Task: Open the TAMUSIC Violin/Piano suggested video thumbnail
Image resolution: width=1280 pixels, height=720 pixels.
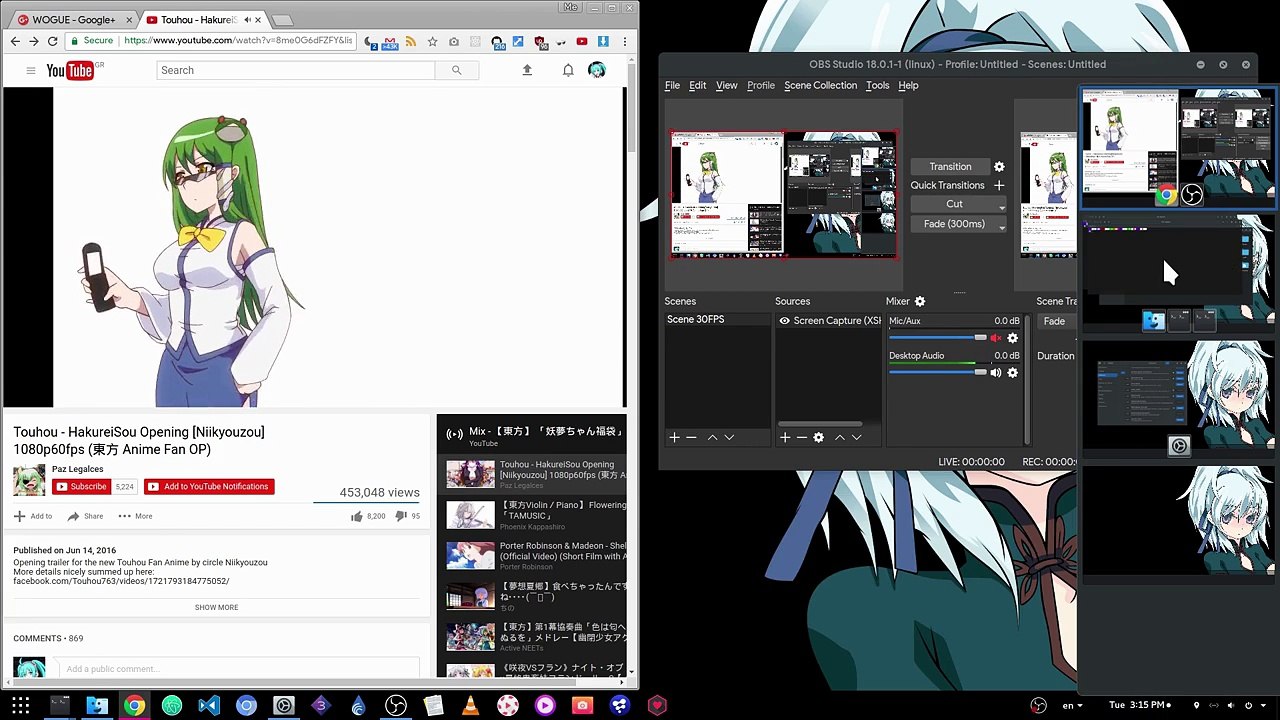Action: coord(470,514)
